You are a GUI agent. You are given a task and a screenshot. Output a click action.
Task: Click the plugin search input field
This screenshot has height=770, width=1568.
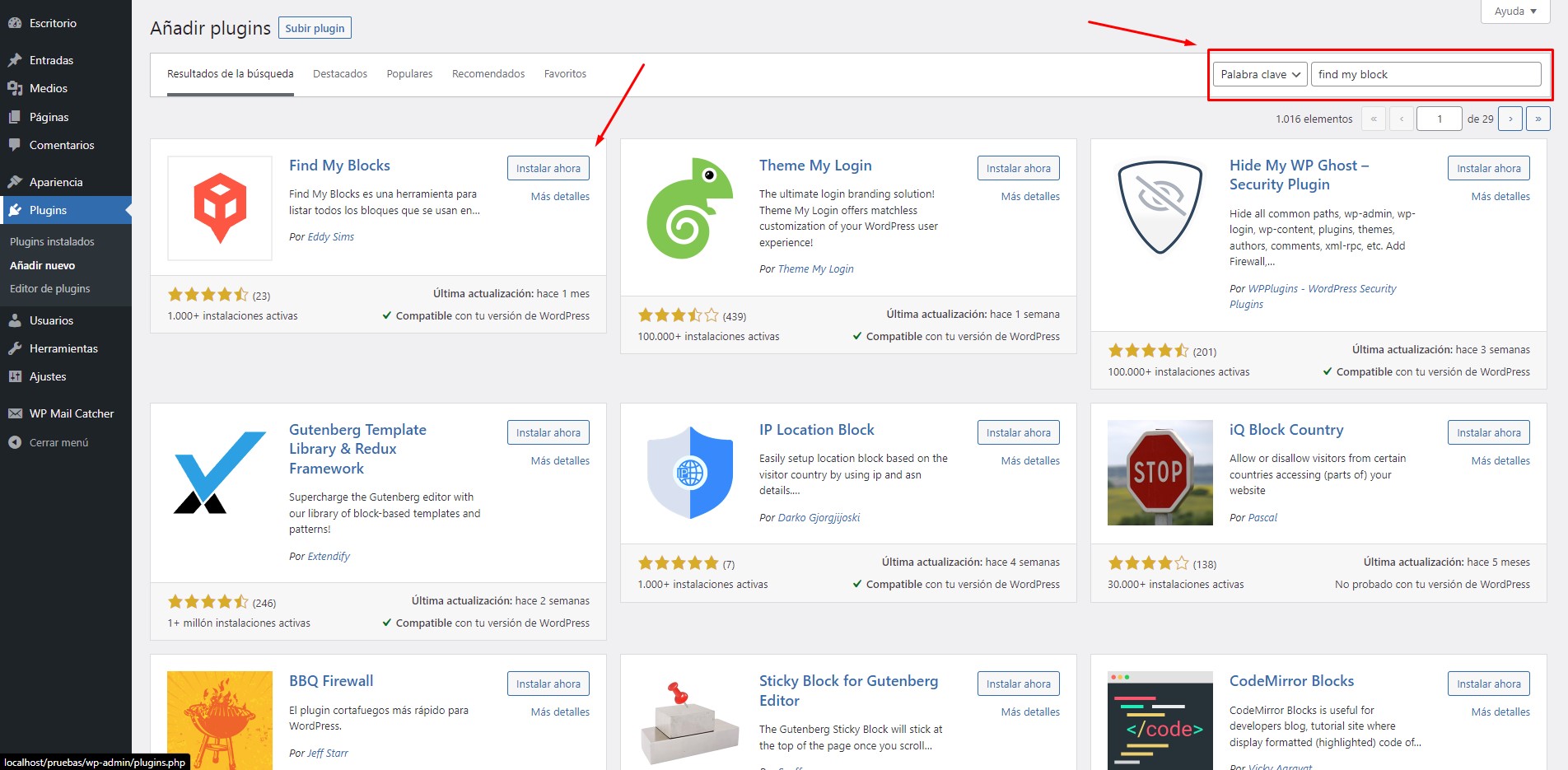point(1426,74)
